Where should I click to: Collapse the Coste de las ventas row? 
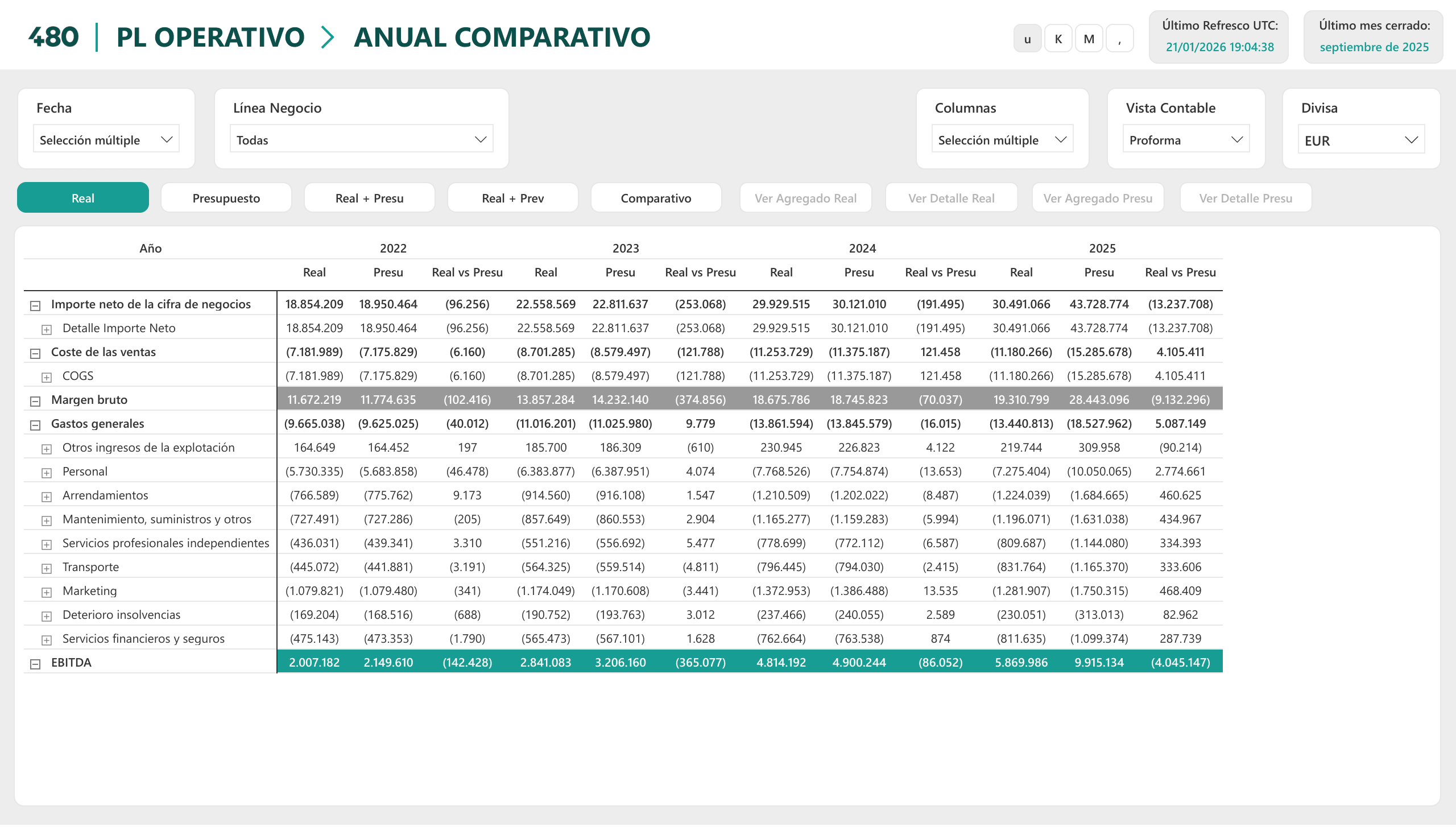35,354
